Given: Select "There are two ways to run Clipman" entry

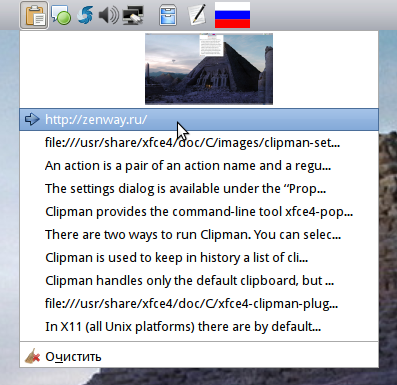Looking at the screenshot, I should (x=199, y=235).
